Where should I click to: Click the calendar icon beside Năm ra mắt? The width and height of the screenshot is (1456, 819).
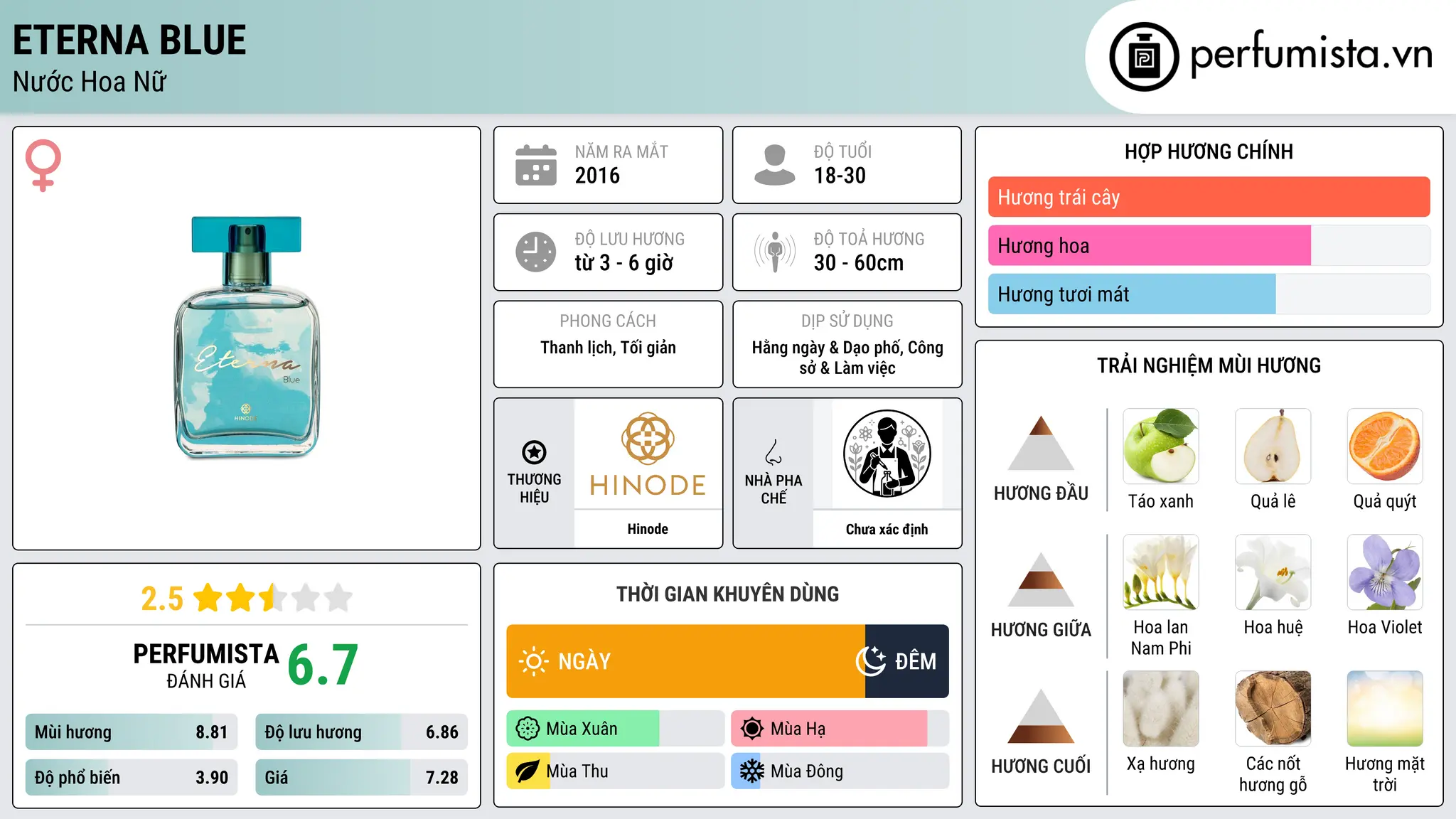pos(536,165)
